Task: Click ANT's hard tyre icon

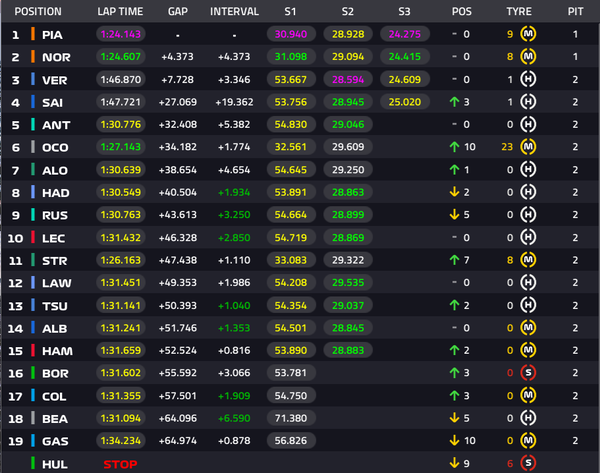Action: (528, 124)
